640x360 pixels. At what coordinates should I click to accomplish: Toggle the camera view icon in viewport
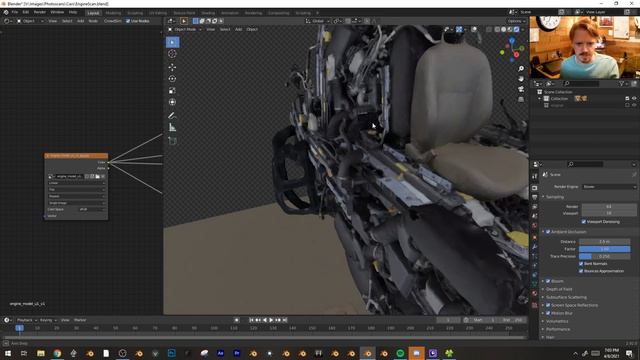pos(521,89)
